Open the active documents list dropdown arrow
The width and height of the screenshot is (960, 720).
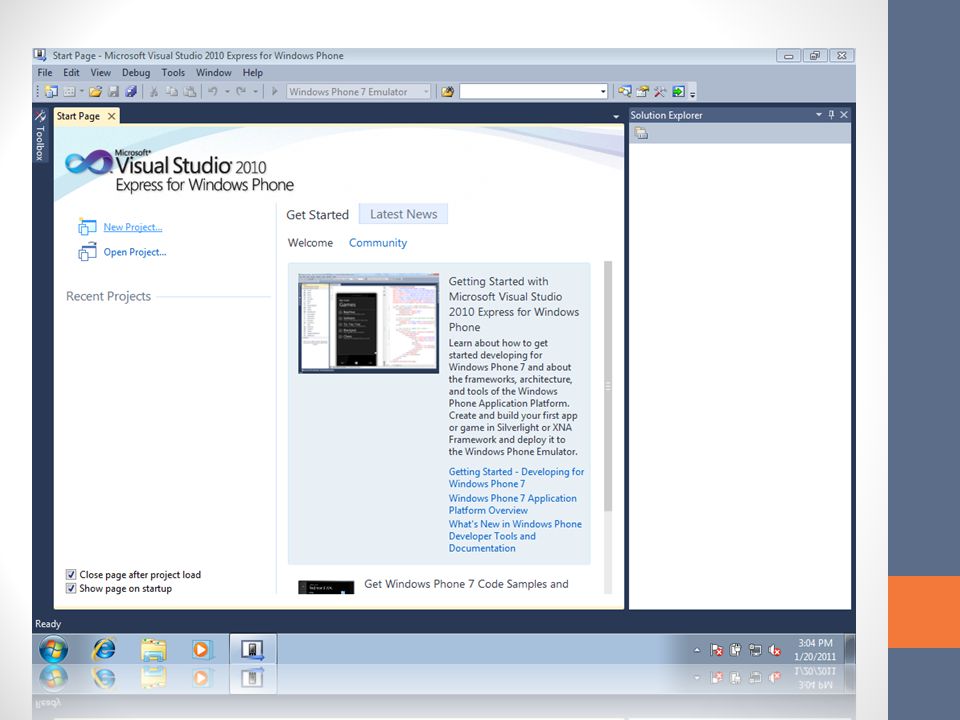point(616,116)
